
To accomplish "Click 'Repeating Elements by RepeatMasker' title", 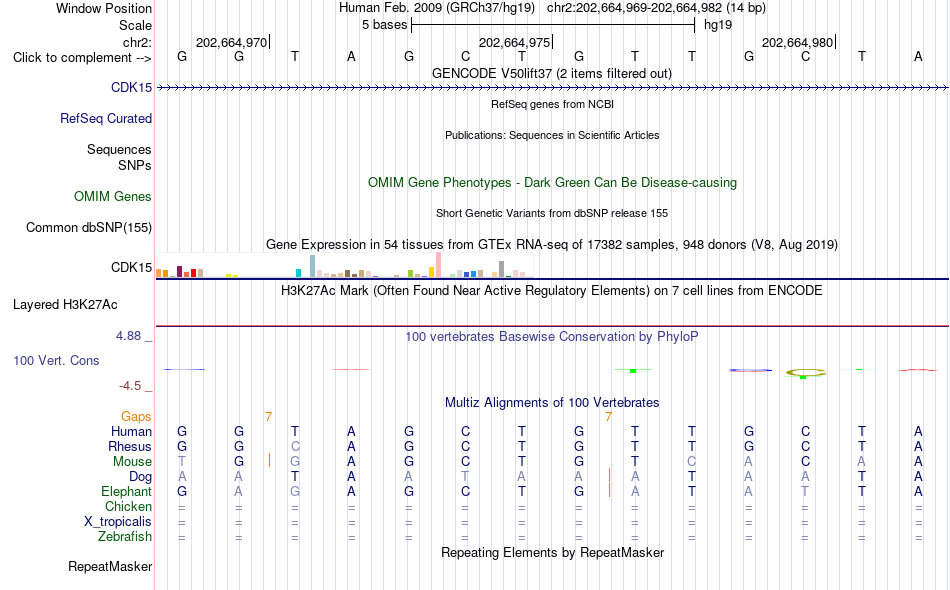I will point(552,553).
